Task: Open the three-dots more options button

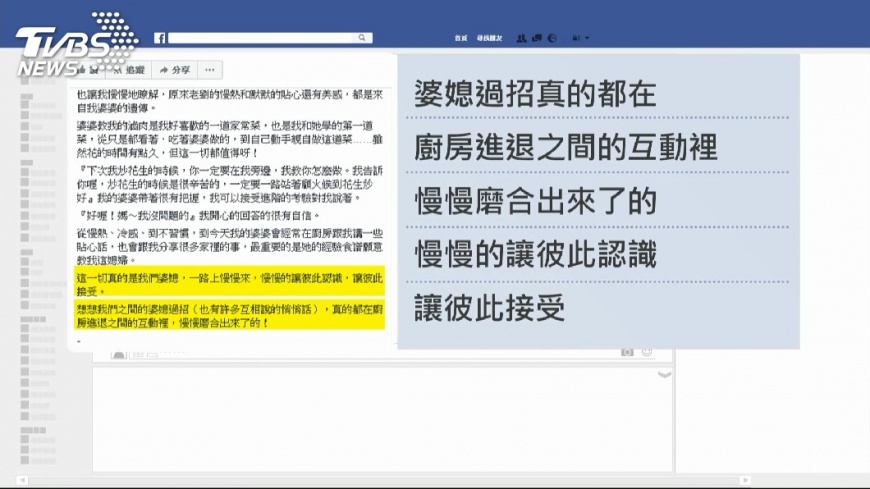Action: point(210,70)
